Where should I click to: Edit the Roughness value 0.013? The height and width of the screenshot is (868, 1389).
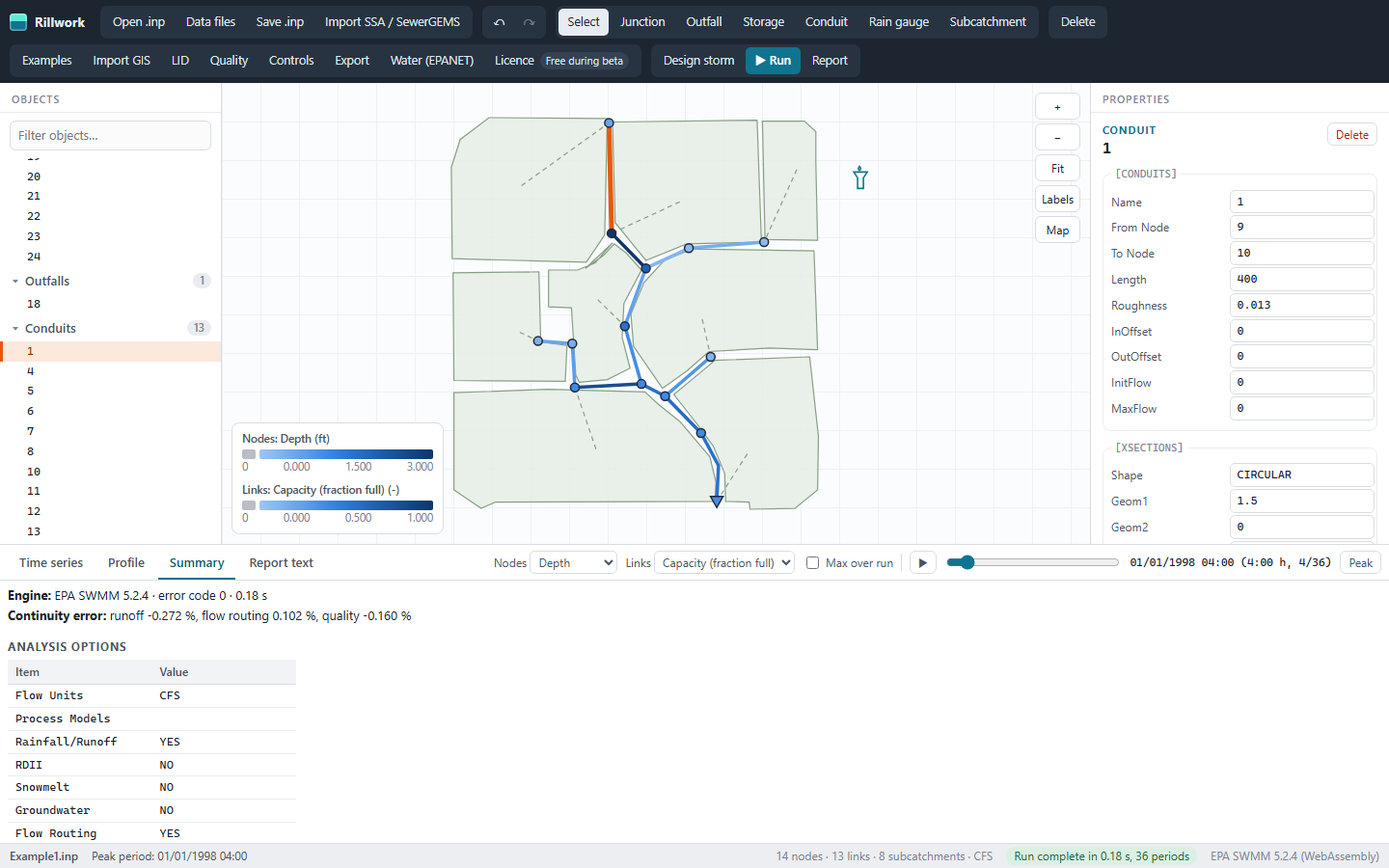point(1302,305)
